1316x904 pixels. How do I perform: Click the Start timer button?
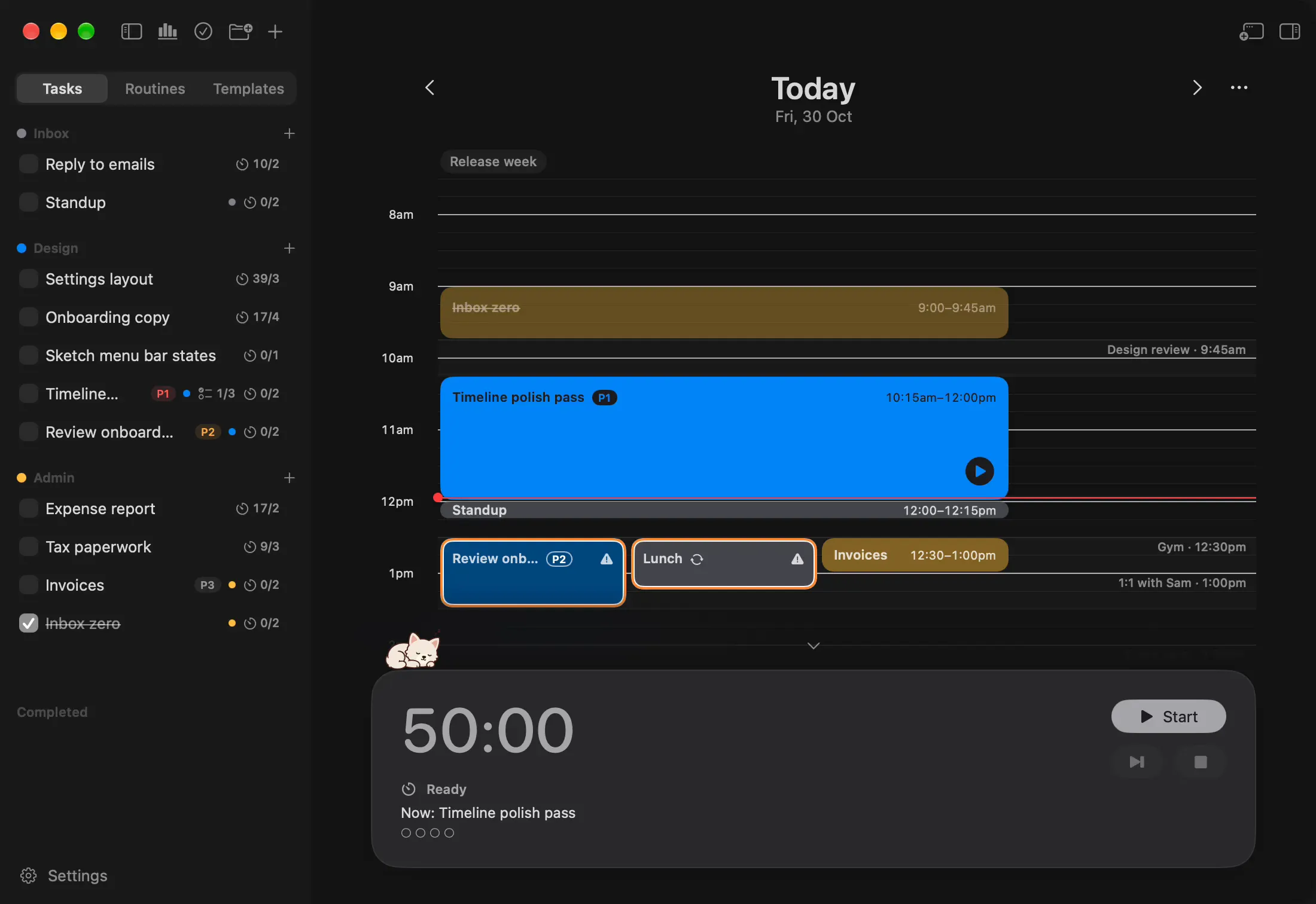pyautogui.click(x=1168, y=716)
